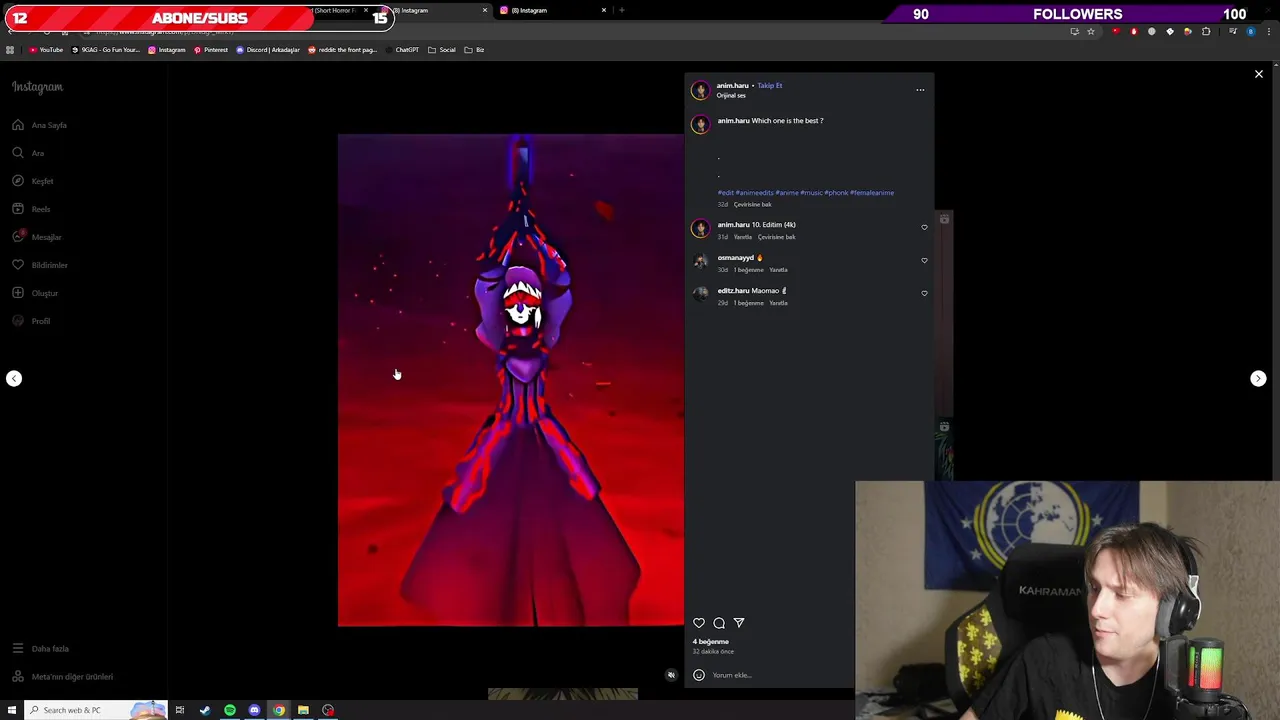Open 9GAG bookmark
The image size is (1280, 720).
click(106, 50)
